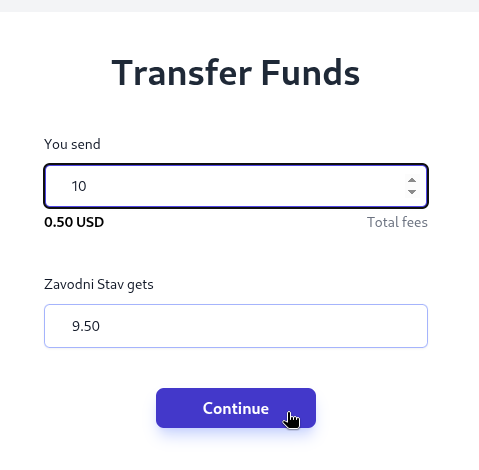Click the Transfer Funds heading

pyautogui.click(x=236, y=73)
